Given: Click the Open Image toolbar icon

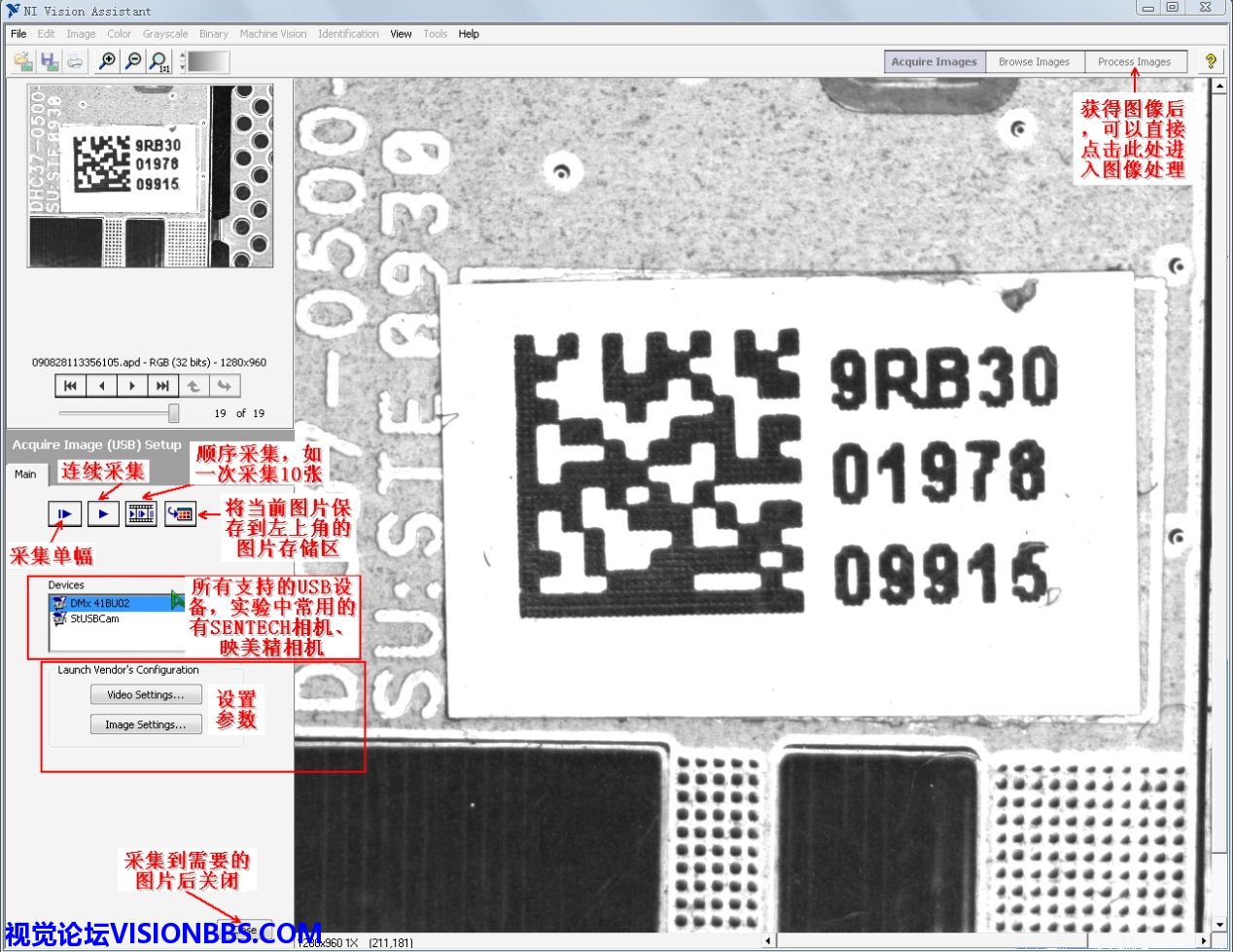Looking at the screenshot, I should (22, 61).
